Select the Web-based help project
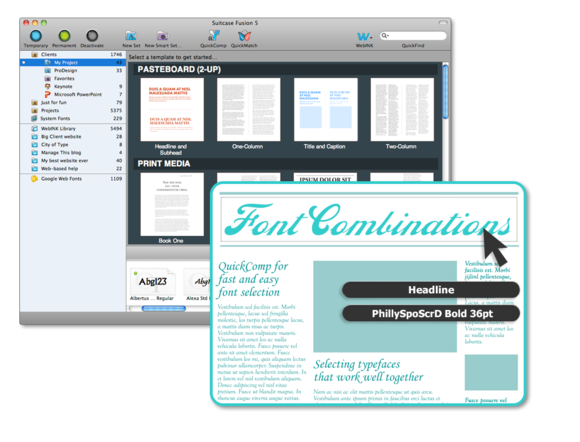Viewport: 580px width, 442px height. tap(73, 168)
